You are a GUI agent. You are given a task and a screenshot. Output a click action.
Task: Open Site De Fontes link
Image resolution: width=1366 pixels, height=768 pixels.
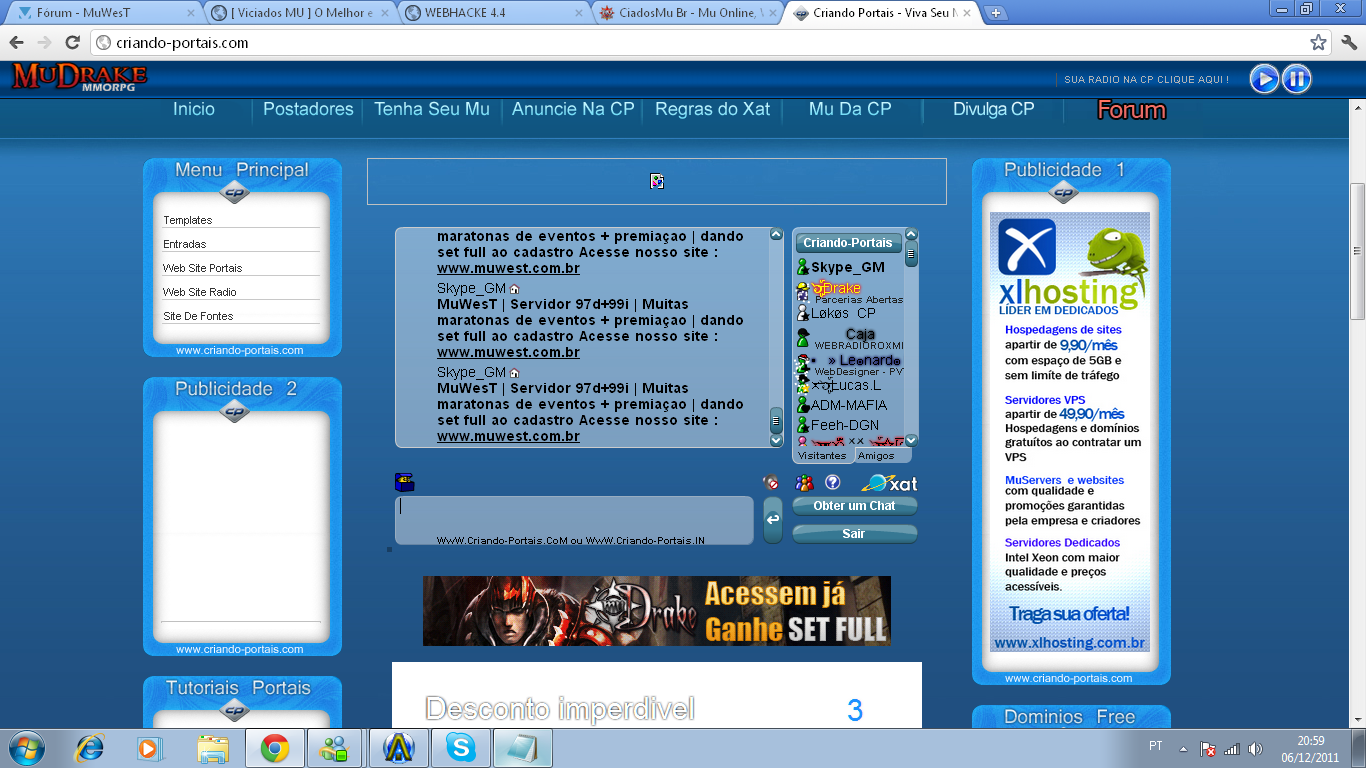pos(198,316)
